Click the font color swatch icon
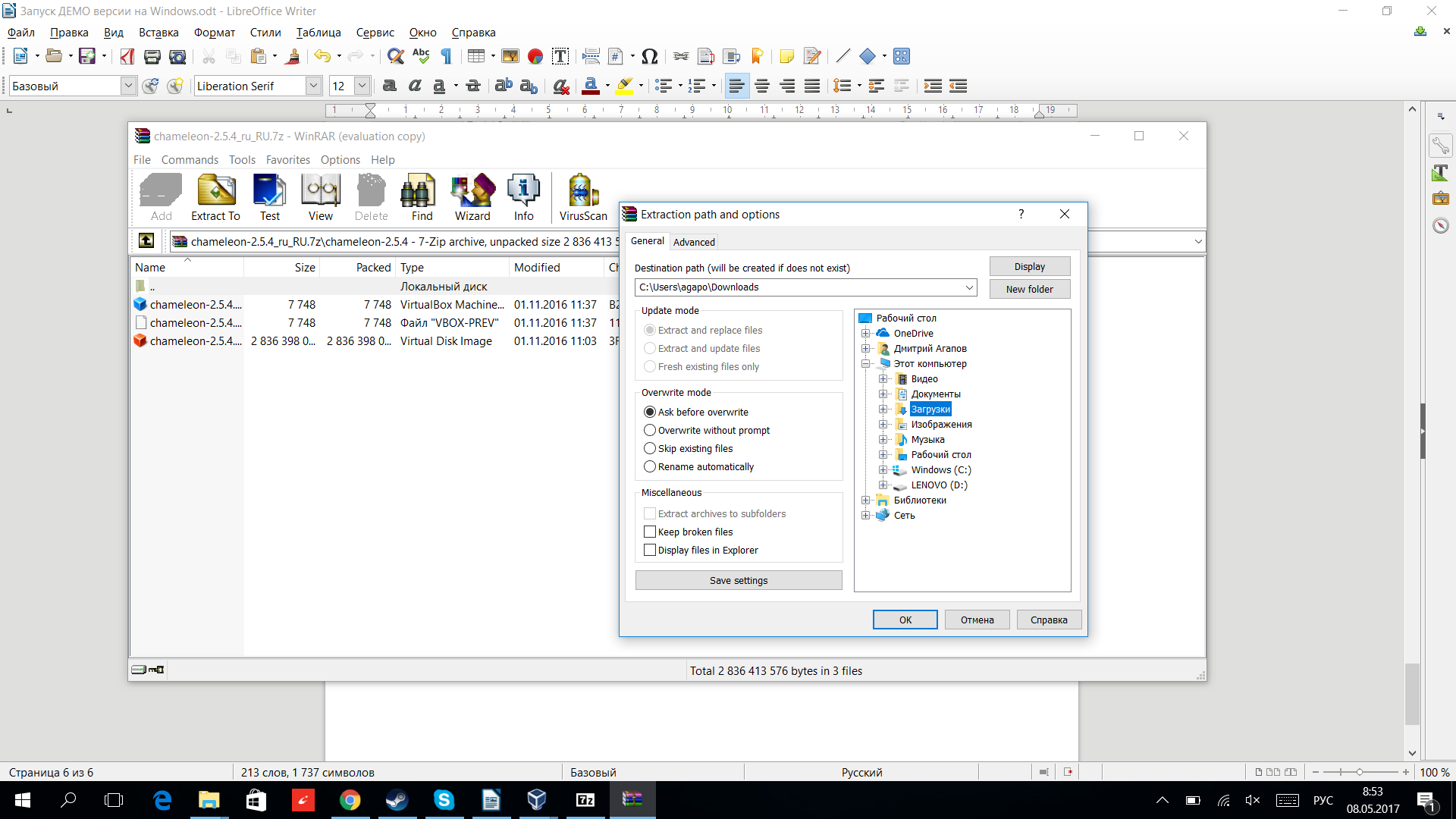Screen dimensions: 1456x819 [591, 86]
